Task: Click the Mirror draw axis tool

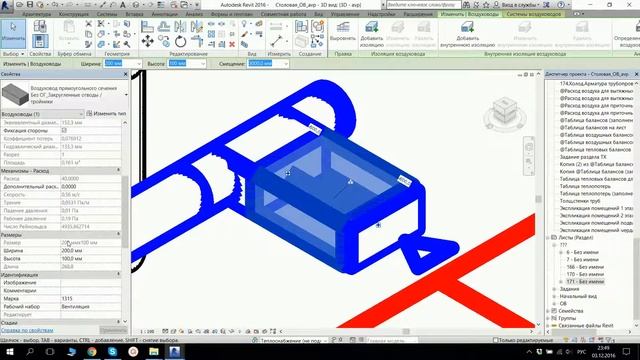Action: [197, 27]
